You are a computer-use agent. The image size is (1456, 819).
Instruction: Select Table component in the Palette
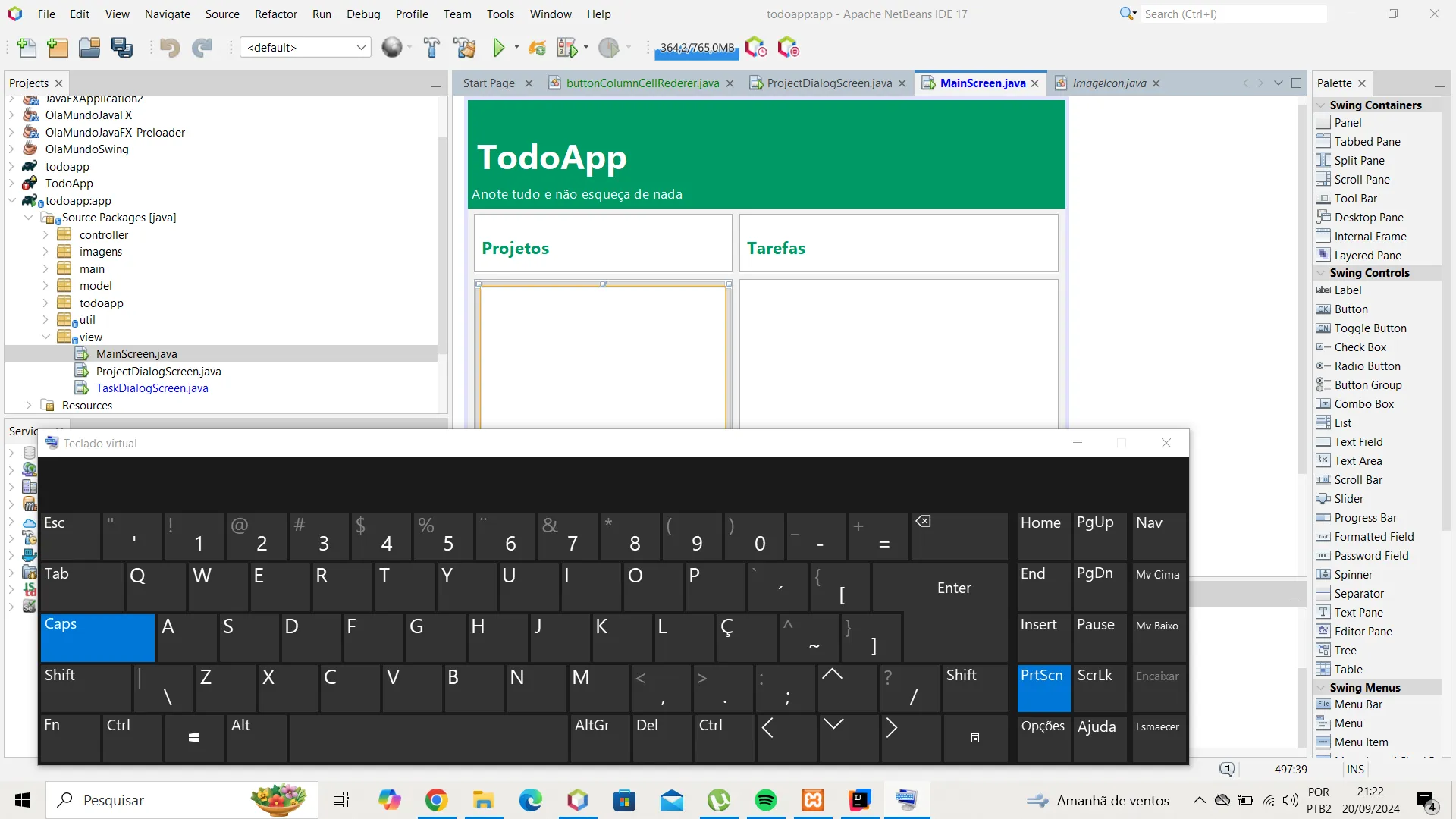(1348, 669)
